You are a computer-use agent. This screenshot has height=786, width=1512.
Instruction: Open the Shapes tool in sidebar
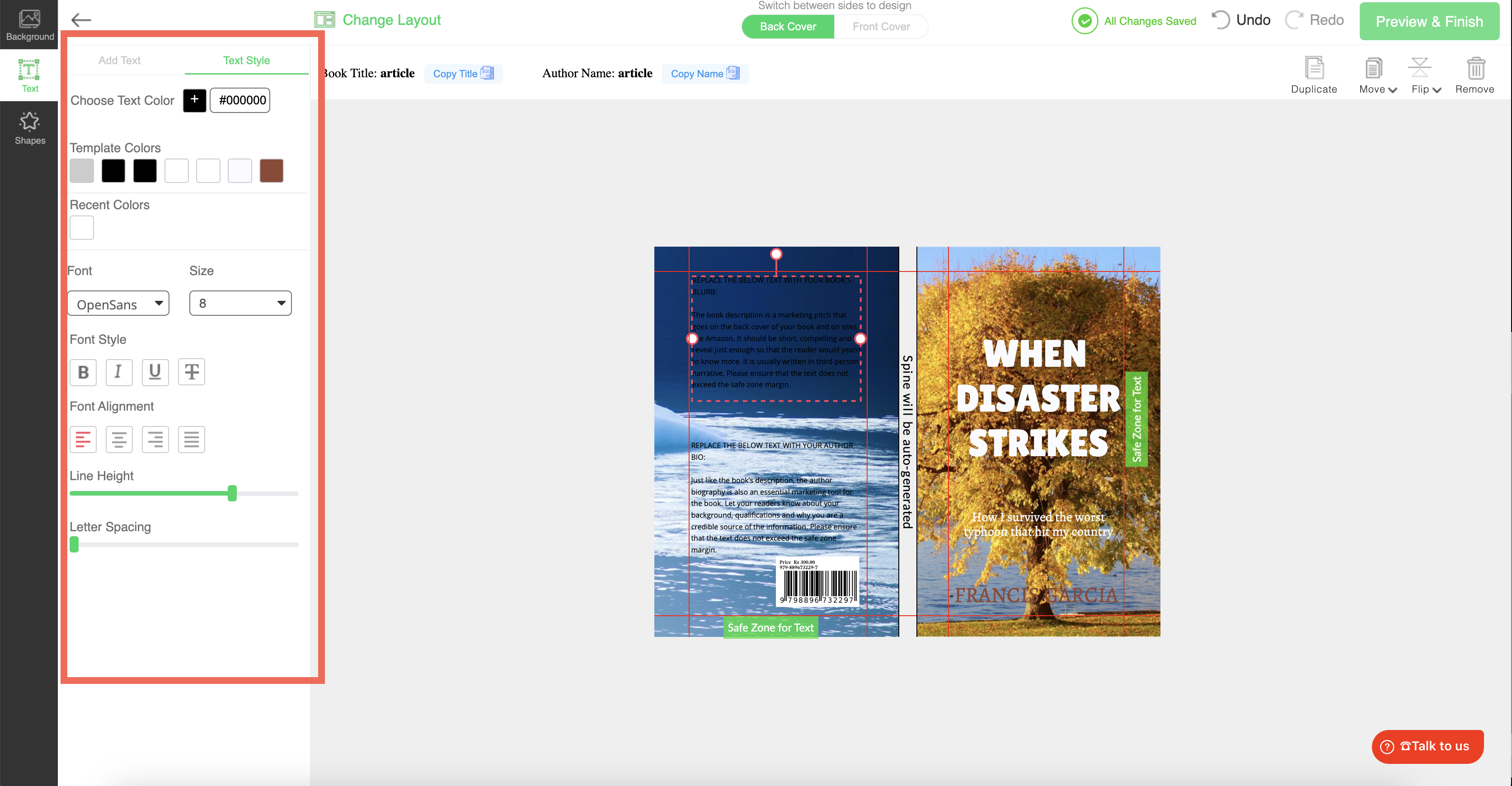point(29,128)
